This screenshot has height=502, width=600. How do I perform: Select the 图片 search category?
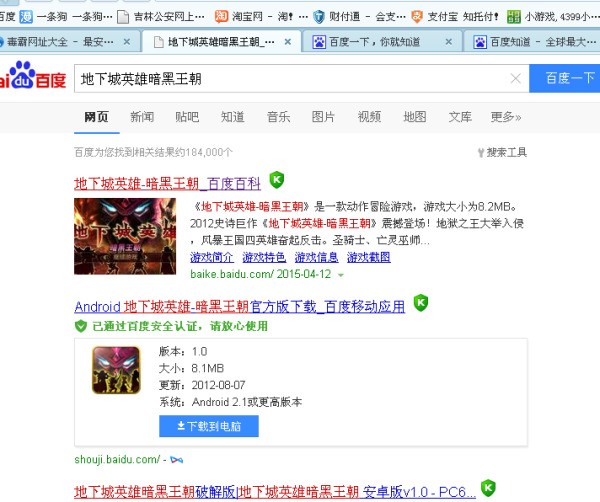tap(323, 117)
